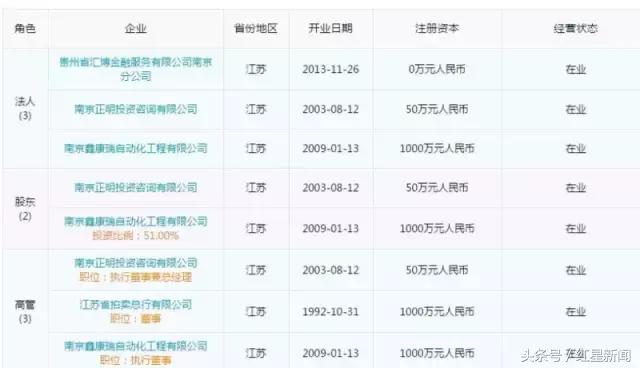Image resolution: width=640 pixels, height=368 pixels.
Task: Click 50万元人民币 in the 法人 section
Action: (437, 109)
